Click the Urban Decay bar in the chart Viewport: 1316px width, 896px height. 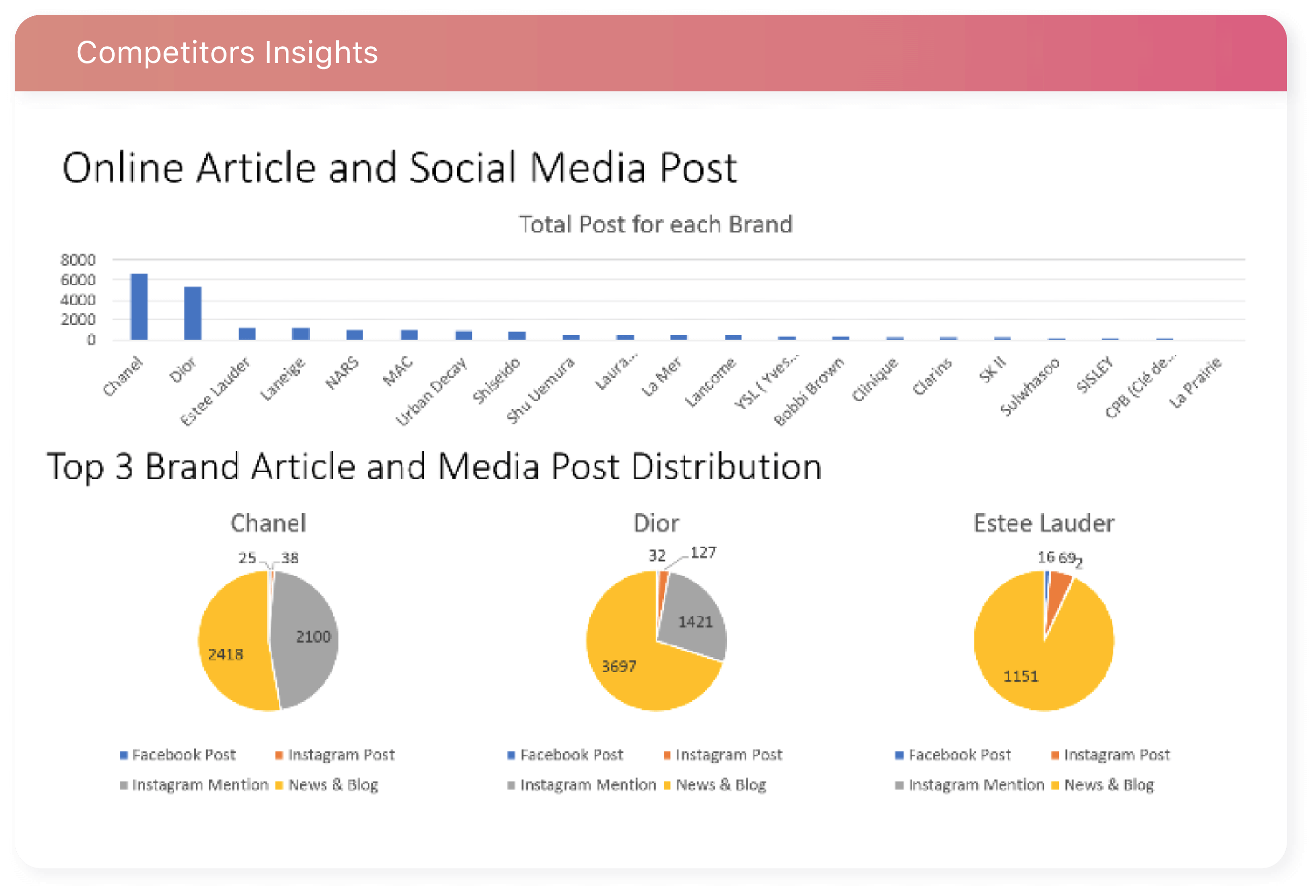pos(464,336)
